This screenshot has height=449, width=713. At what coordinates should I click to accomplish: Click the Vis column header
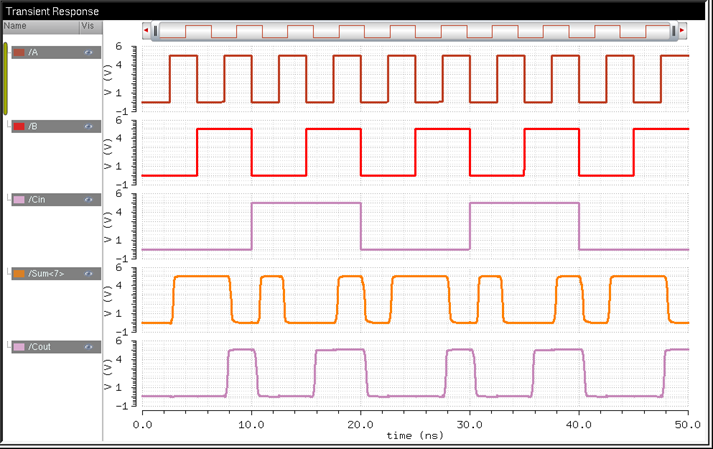pos(87,26)
